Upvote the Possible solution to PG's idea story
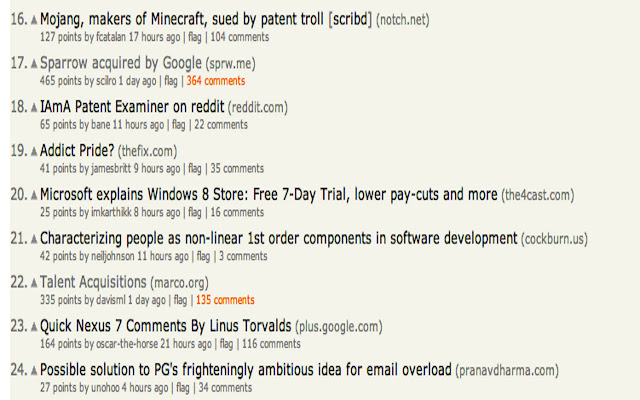 tap(34, 371)
